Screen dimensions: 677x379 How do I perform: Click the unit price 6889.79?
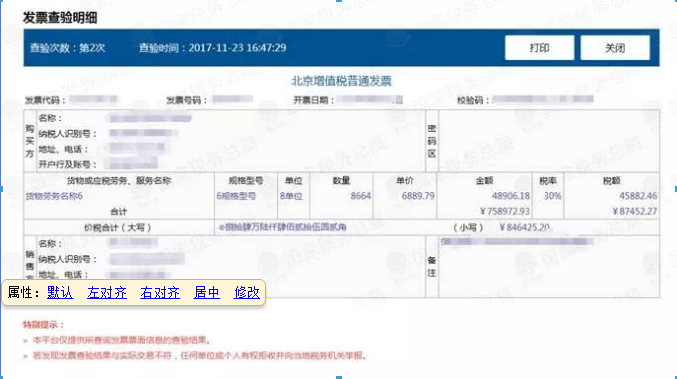coord(418,196)
